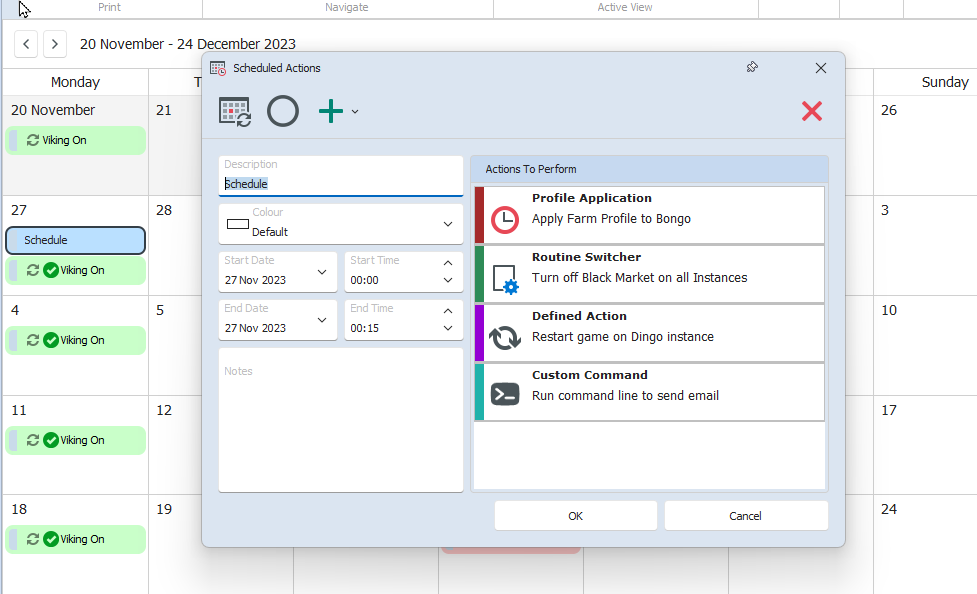The width and height of the screenshot is (977, 594).
Task: Open the End Date picker dropdown
Action: click(322, 320)
